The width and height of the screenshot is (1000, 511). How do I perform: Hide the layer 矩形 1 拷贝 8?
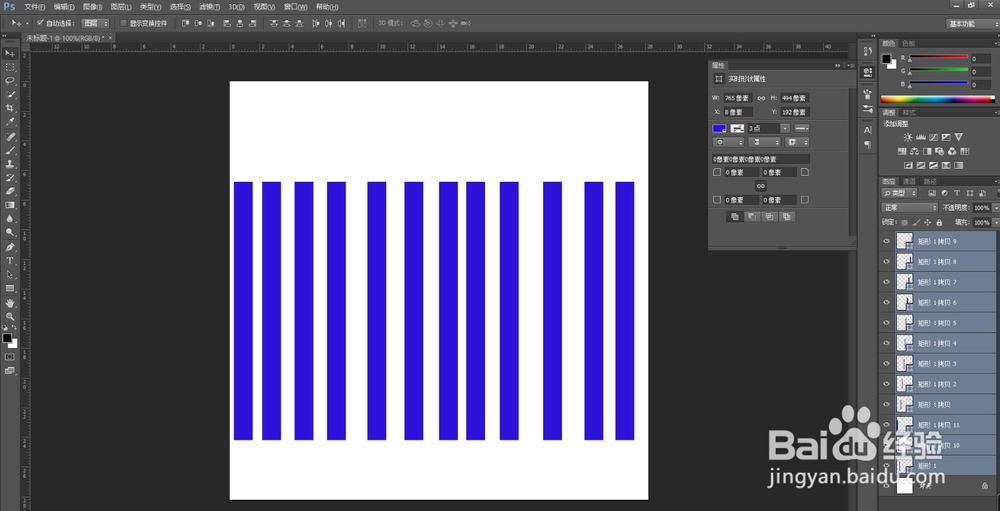pyautogui.click(x=886, y=262)
